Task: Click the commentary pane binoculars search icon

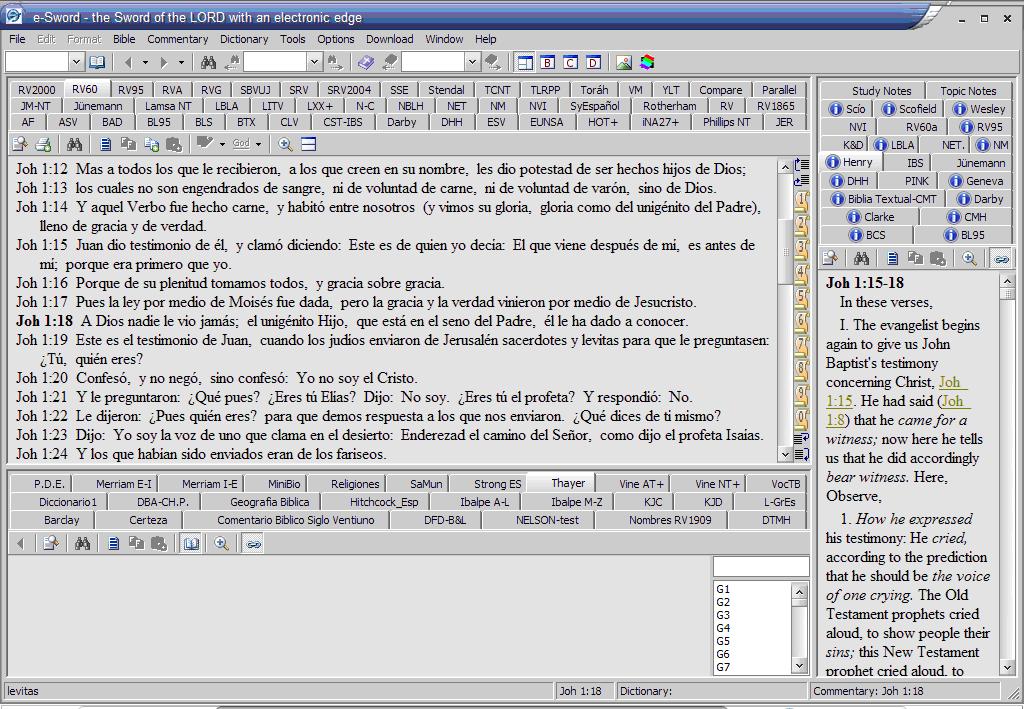Action: click(861, 259)
